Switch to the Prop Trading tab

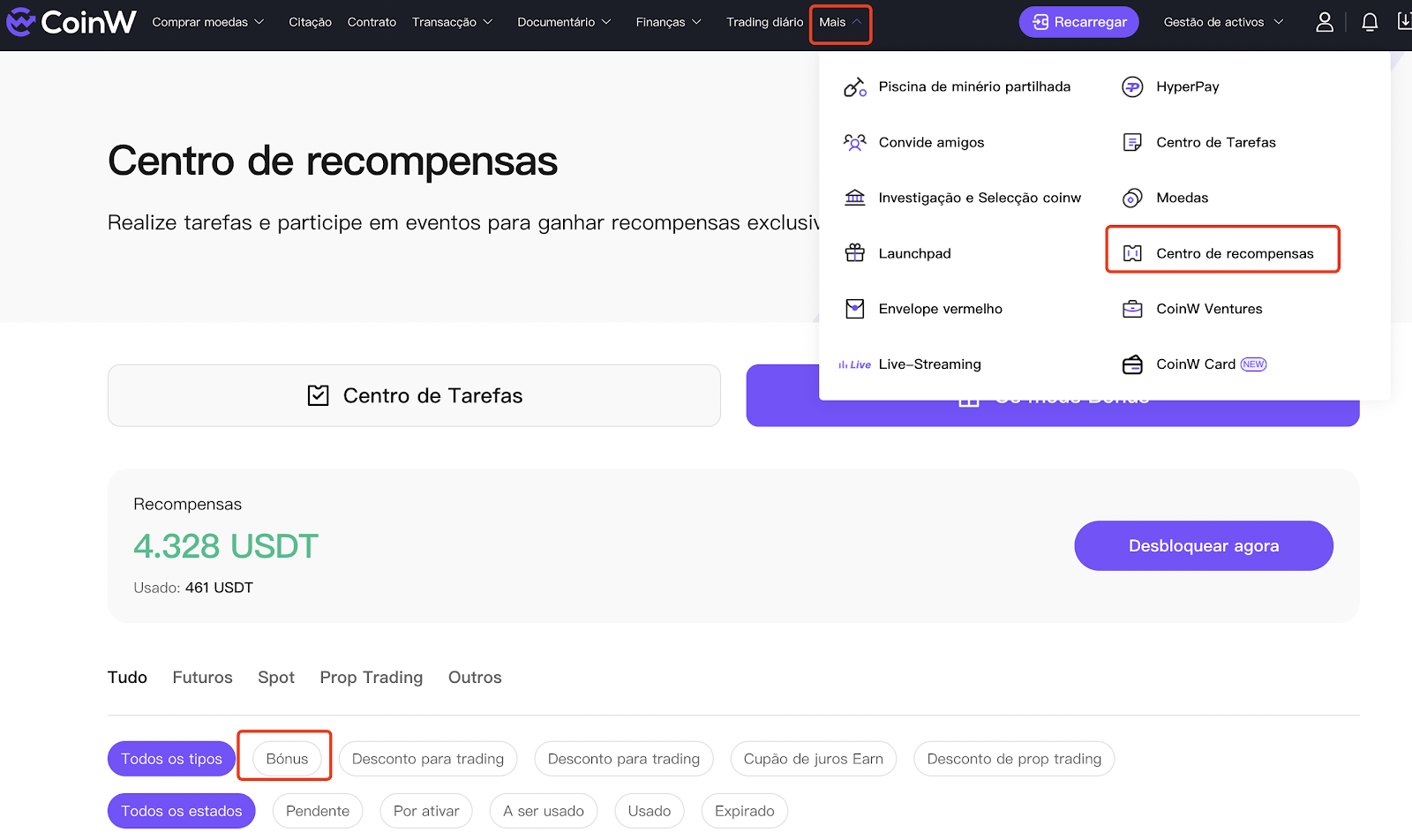coord(372,677)
